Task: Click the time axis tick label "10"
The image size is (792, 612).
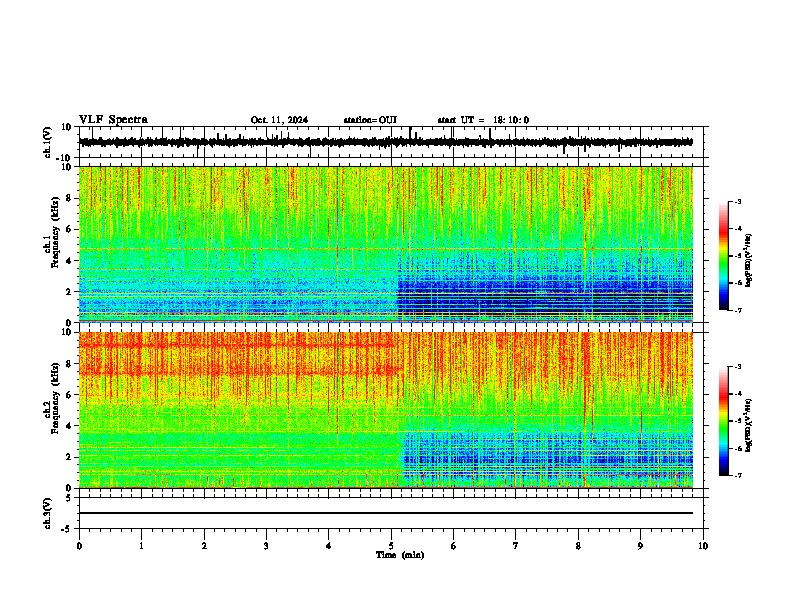Action: tap(703, 546)
